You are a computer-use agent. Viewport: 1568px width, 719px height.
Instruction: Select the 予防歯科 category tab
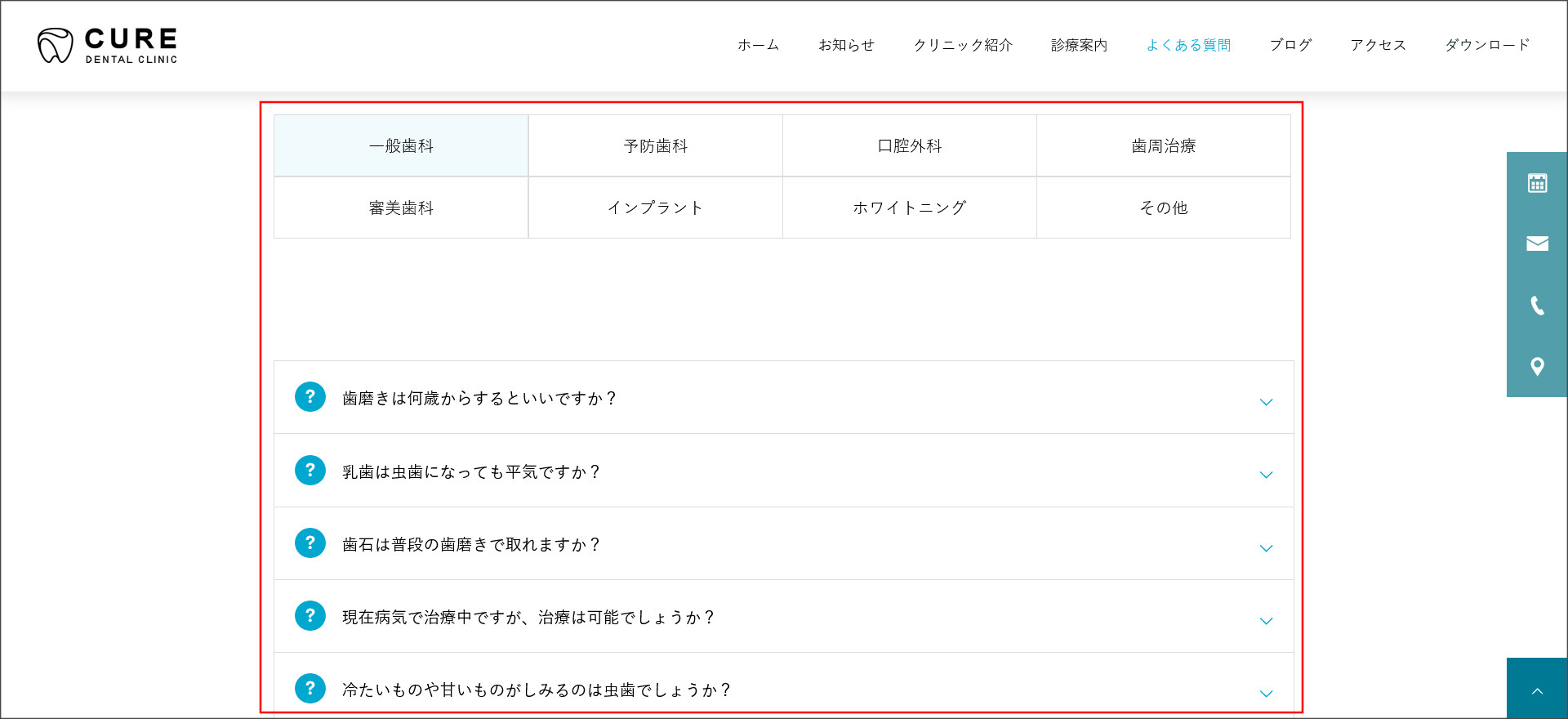655,146
